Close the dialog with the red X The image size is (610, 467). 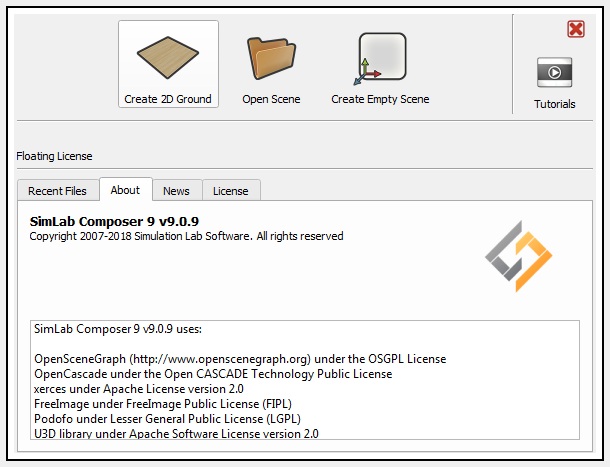click(x=576, y=29)
